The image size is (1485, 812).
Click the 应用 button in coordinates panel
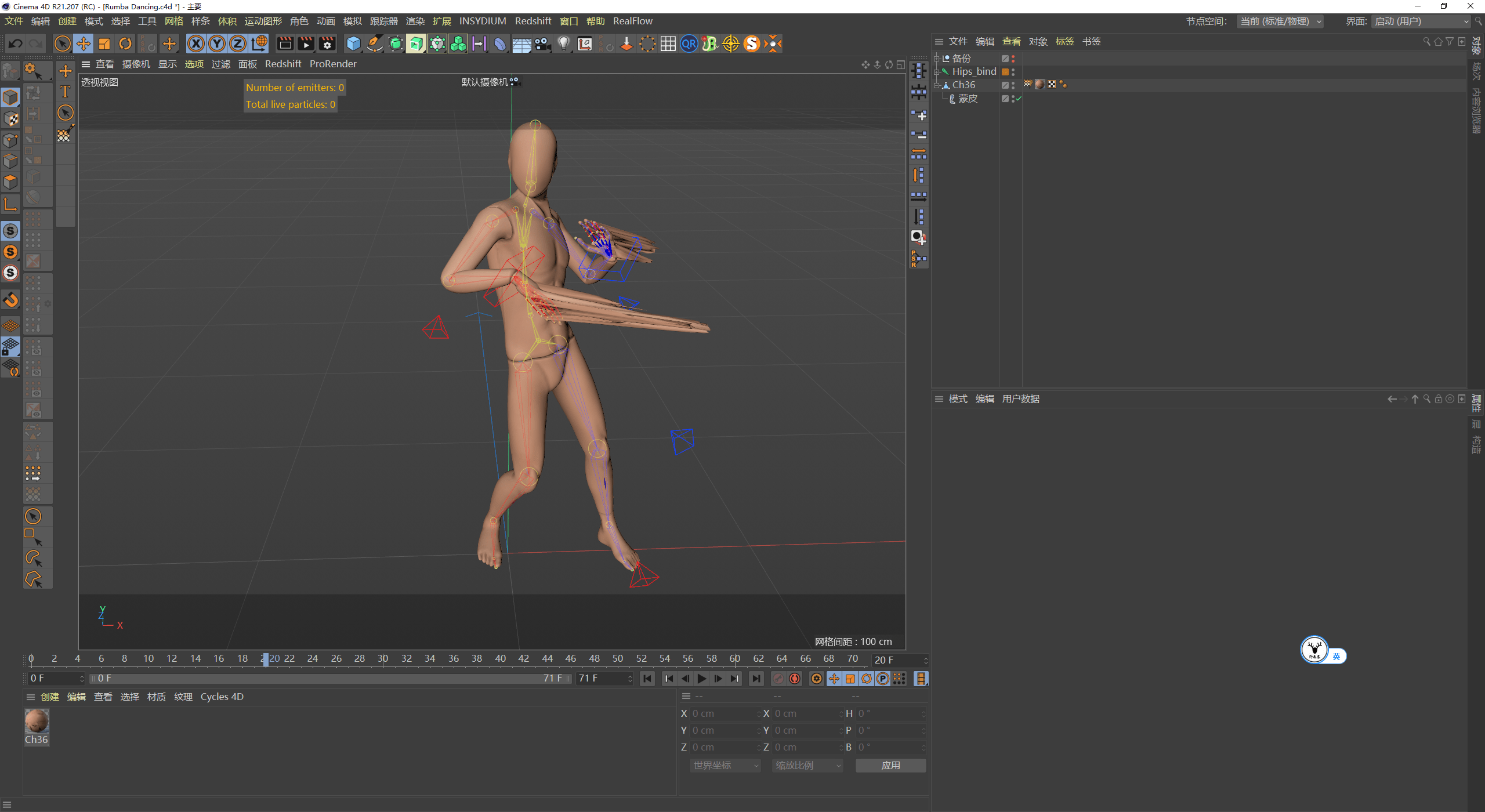point(890,765)
